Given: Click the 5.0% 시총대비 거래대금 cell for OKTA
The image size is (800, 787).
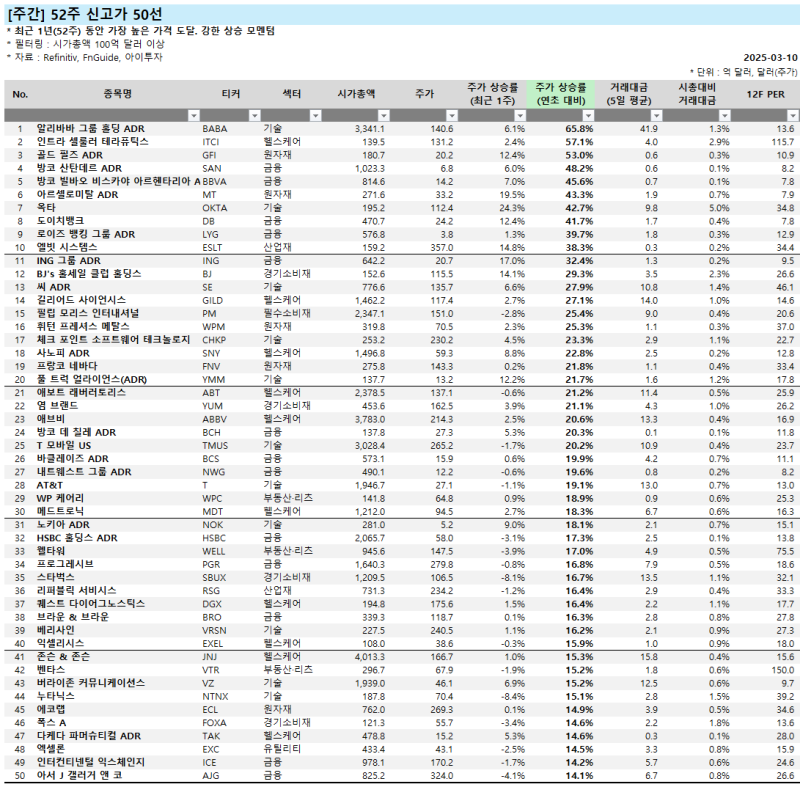Looking at the screenshot, I should click(719, 208).
